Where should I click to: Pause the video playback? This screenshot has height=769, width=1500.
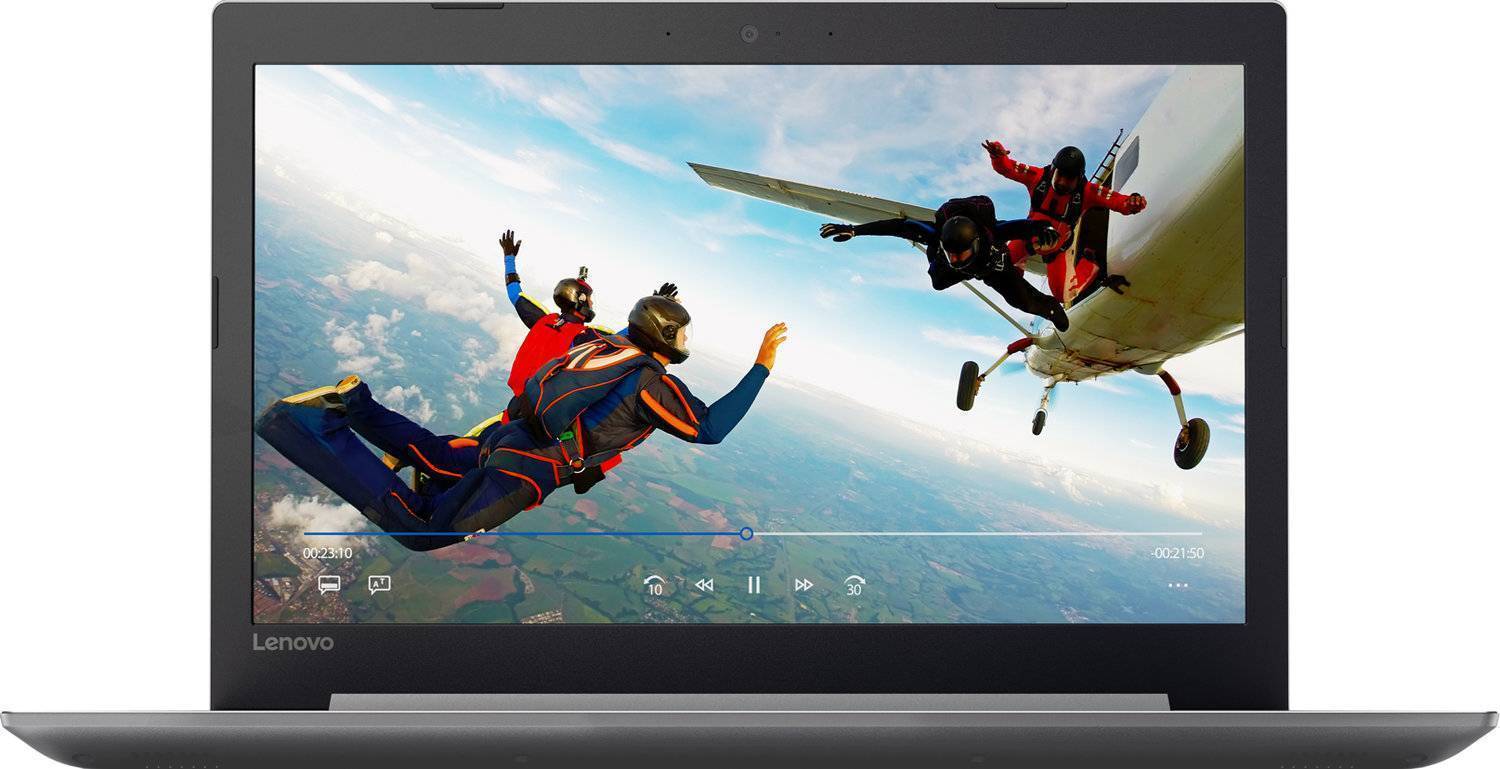(754, 585)
